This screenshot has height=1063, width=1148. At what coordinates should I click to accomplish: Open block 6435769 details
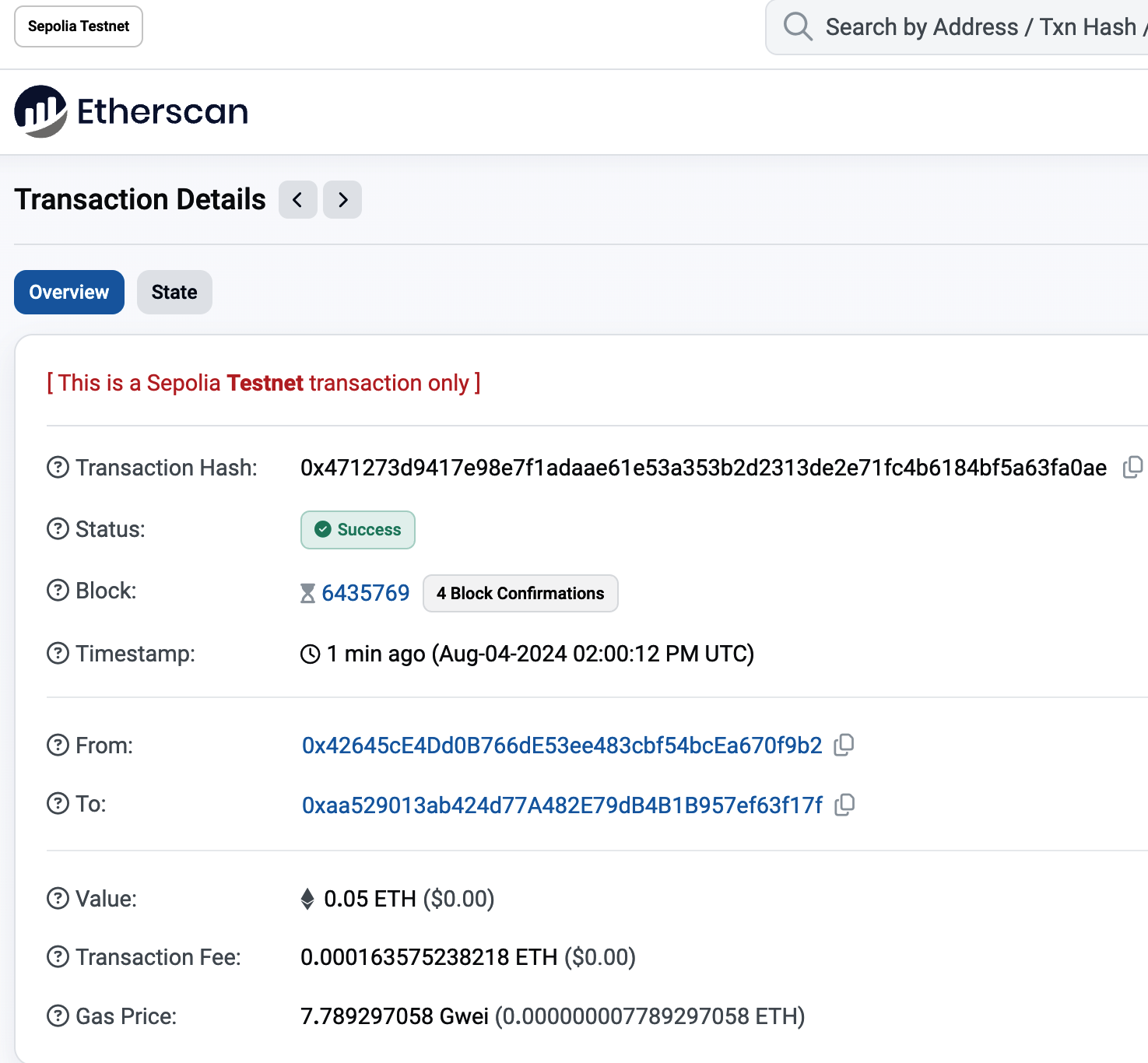(366, 592)
